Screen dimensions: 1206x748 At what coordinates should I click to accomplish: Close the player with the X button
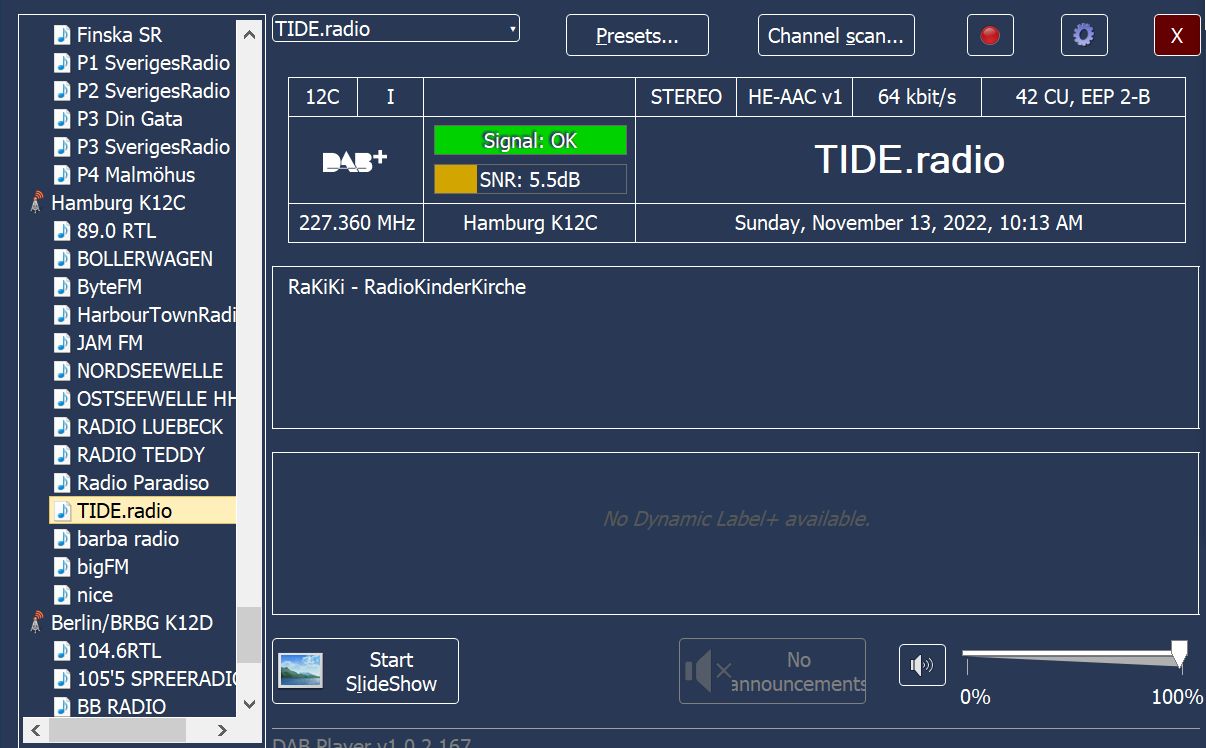point(1176,36)
